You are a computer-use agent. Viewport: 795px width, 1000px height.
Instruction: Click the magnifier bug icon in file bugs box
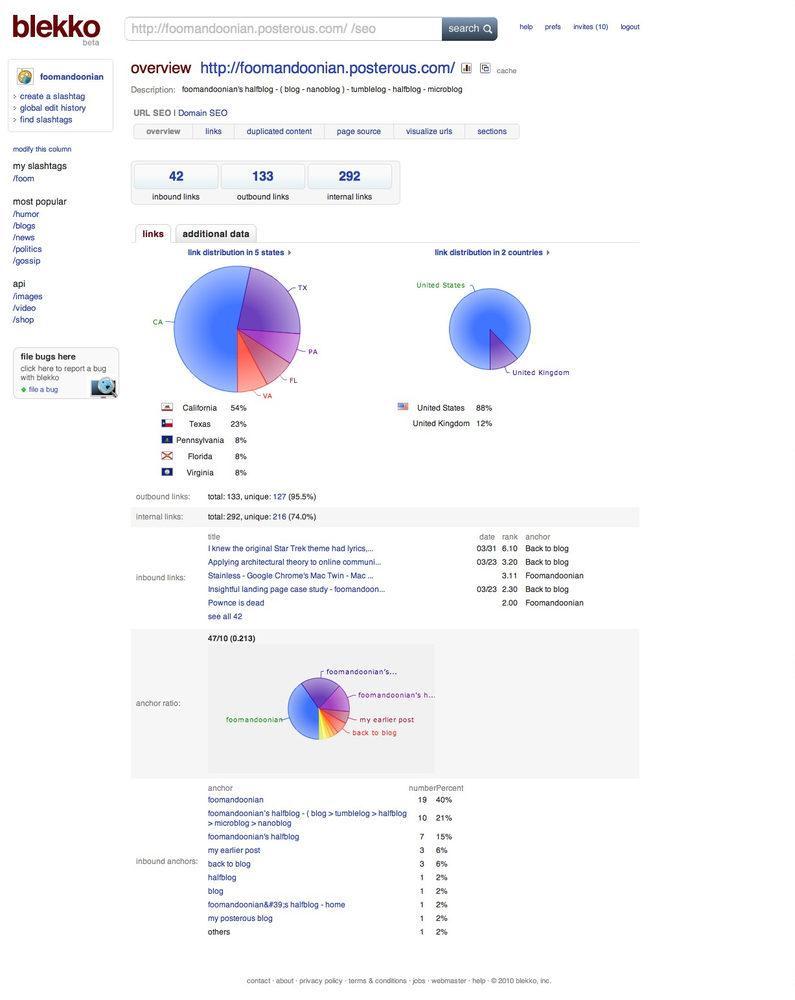coord(103,387)
